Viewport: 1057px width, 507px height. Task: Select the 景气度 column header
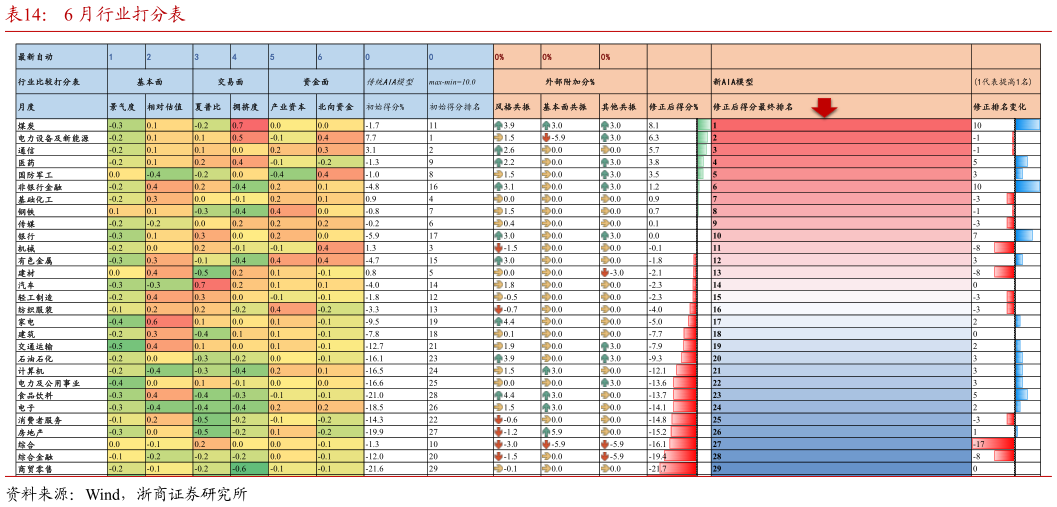pyautogui.click(x=125, y=106)
